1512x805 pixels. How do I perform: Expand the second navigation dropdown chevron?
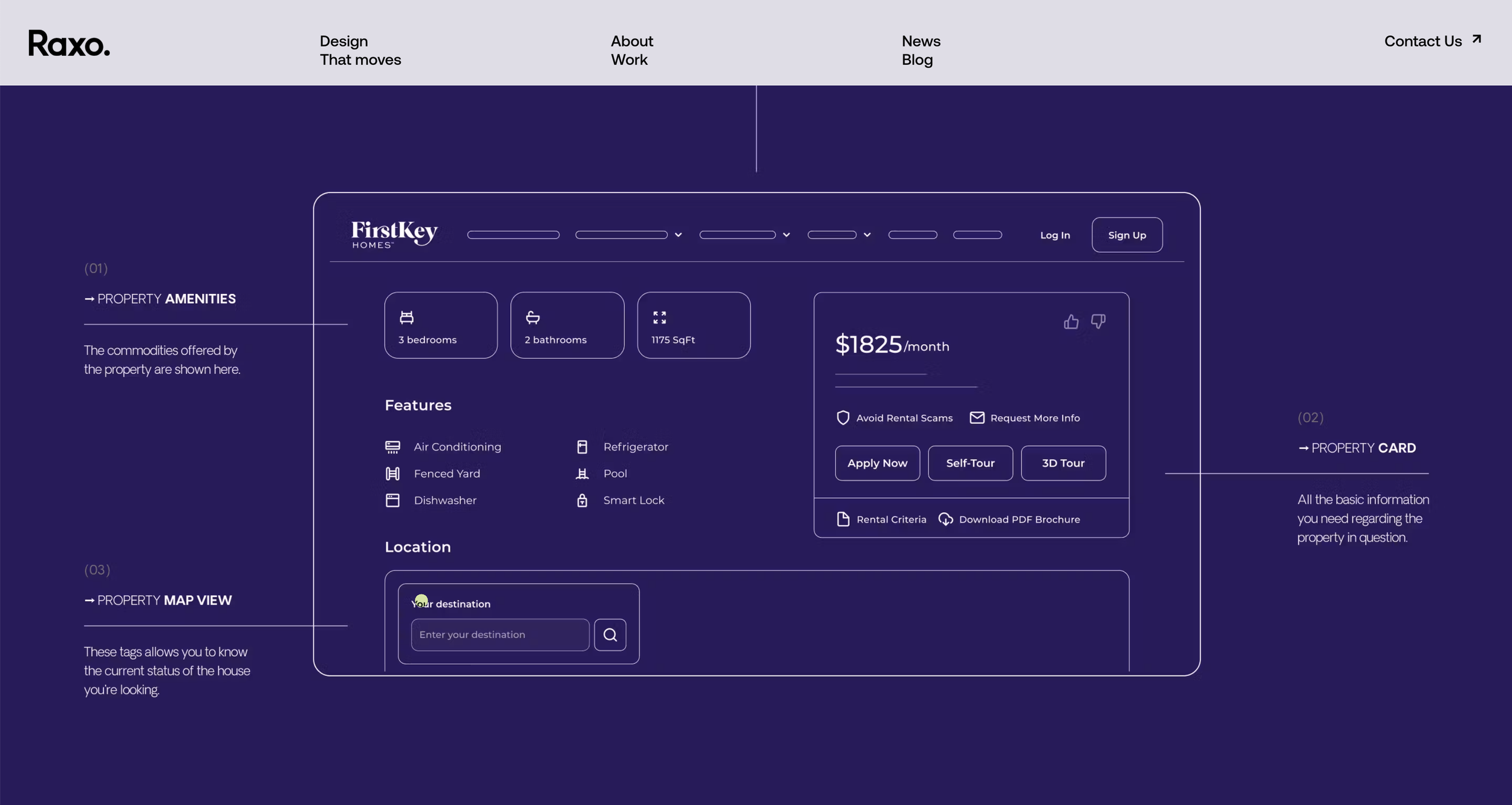[786, 235]
